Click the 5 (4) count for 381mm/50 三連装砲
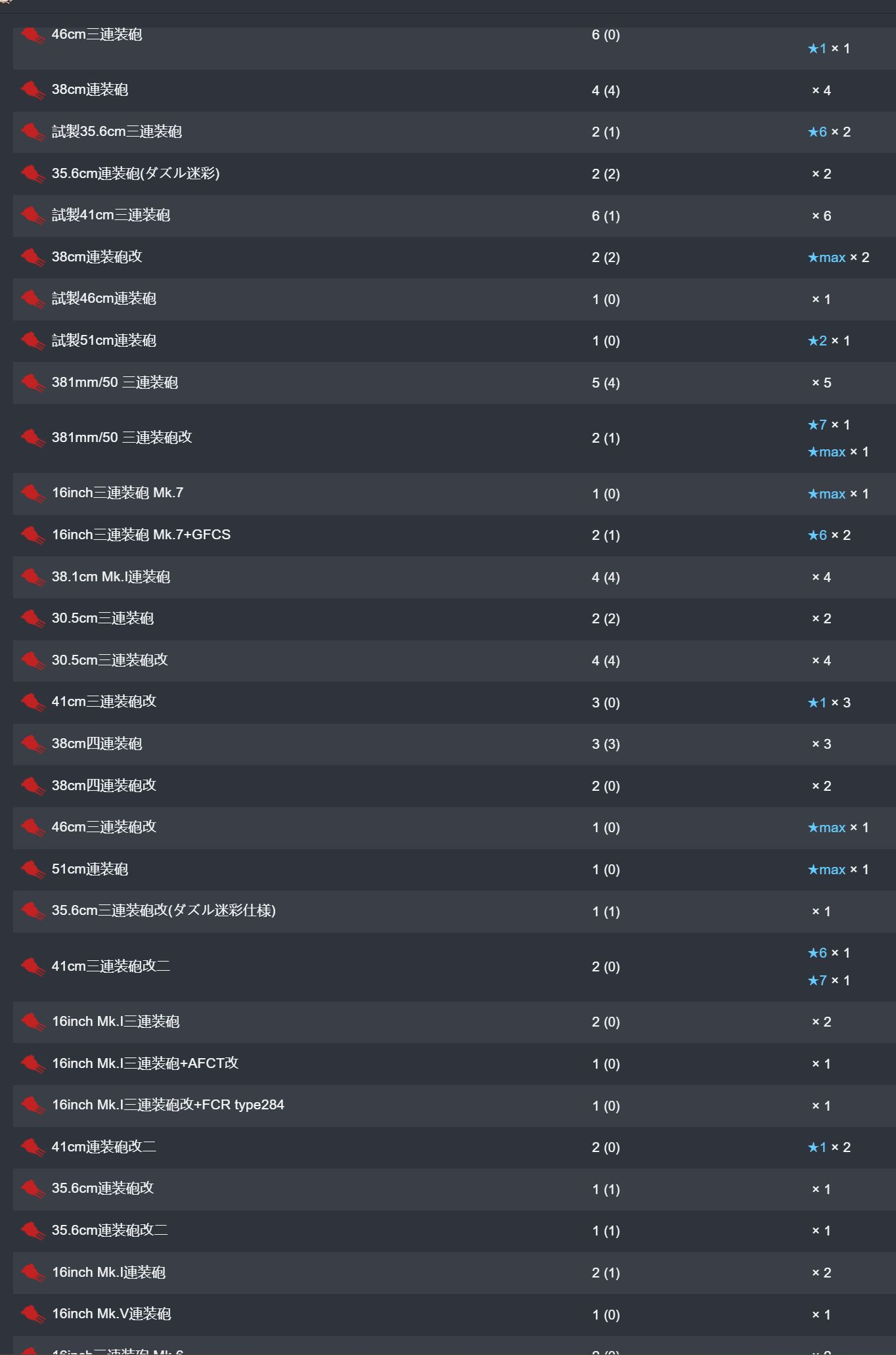 pos(606,383)
